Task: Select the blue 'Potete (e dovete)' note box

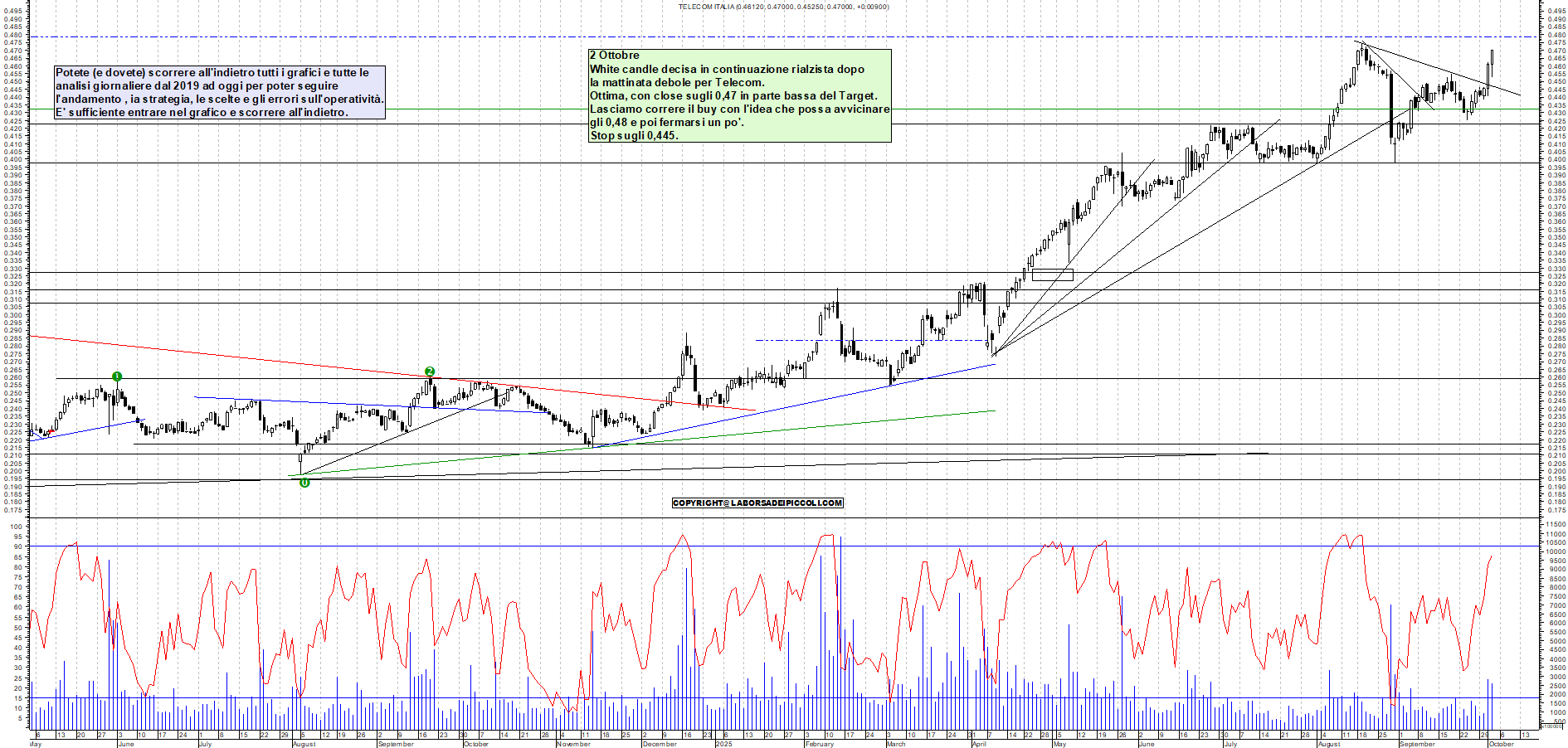Action: click(x=219, y=92)
